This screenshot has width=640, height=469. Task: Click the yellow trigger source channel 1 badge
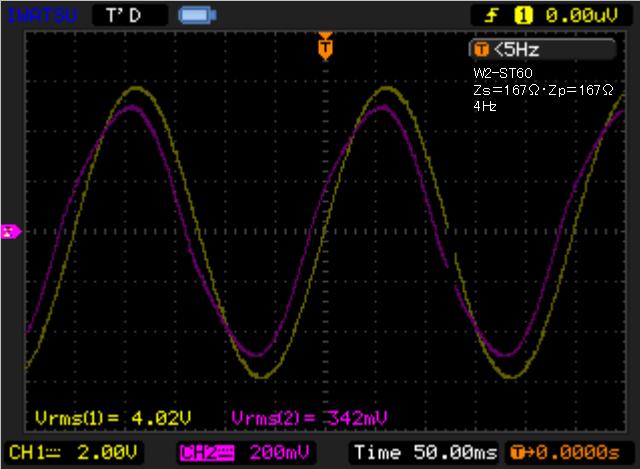(521, 15)
